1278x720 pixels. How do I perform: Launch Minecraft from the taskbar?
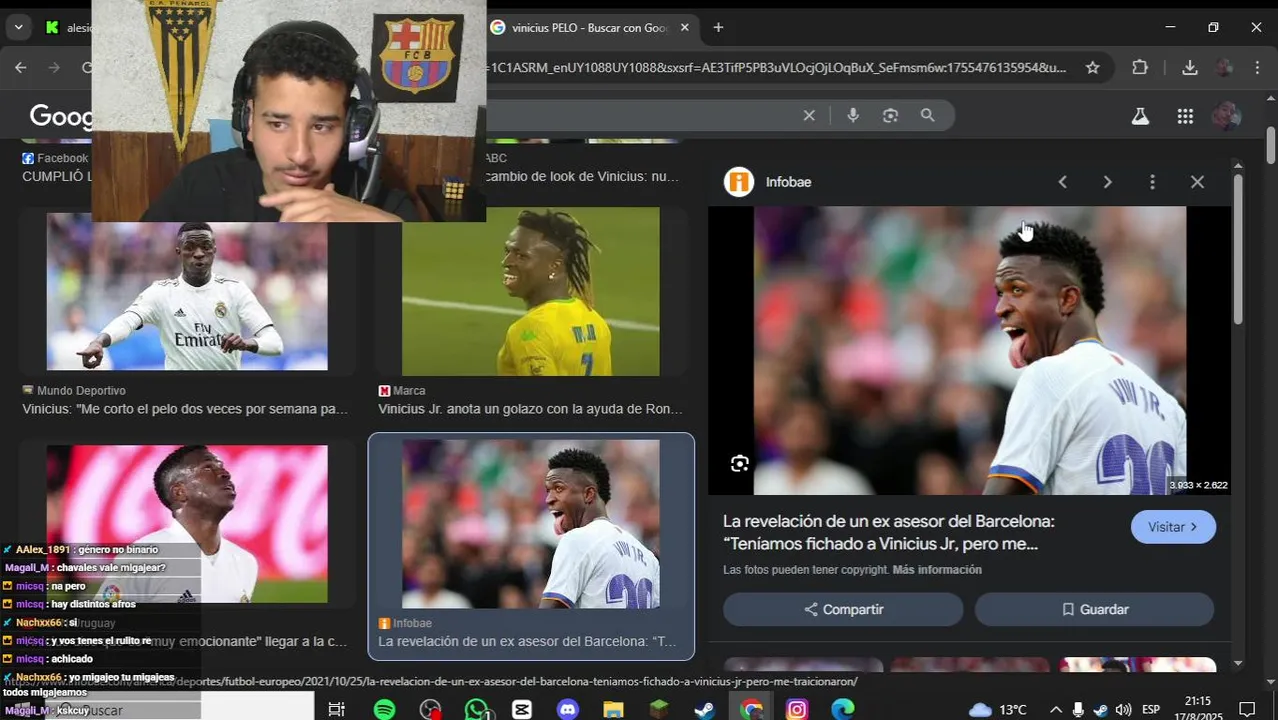659,710
